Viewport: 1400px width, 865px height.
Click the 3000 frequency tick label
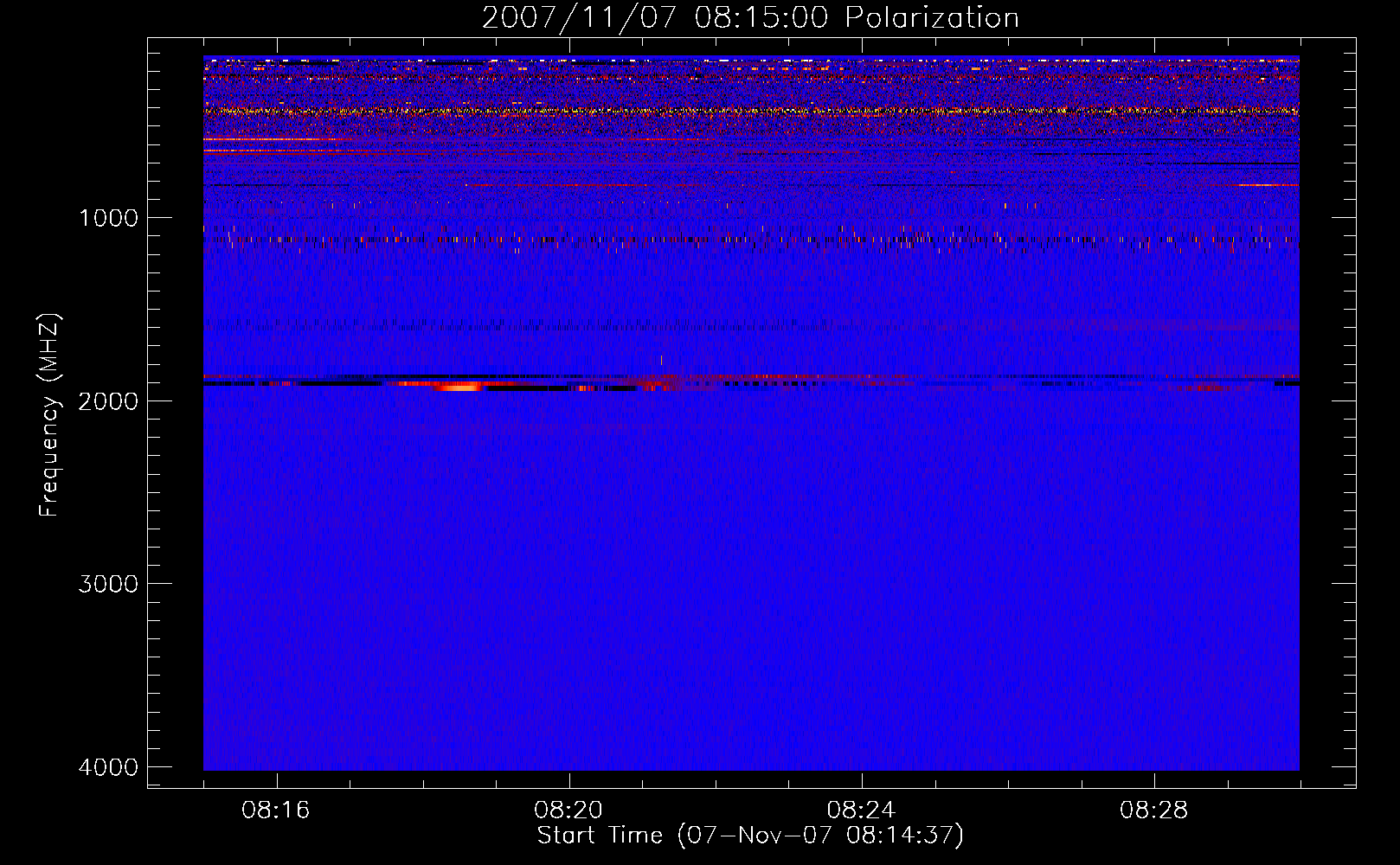point(108,584)
